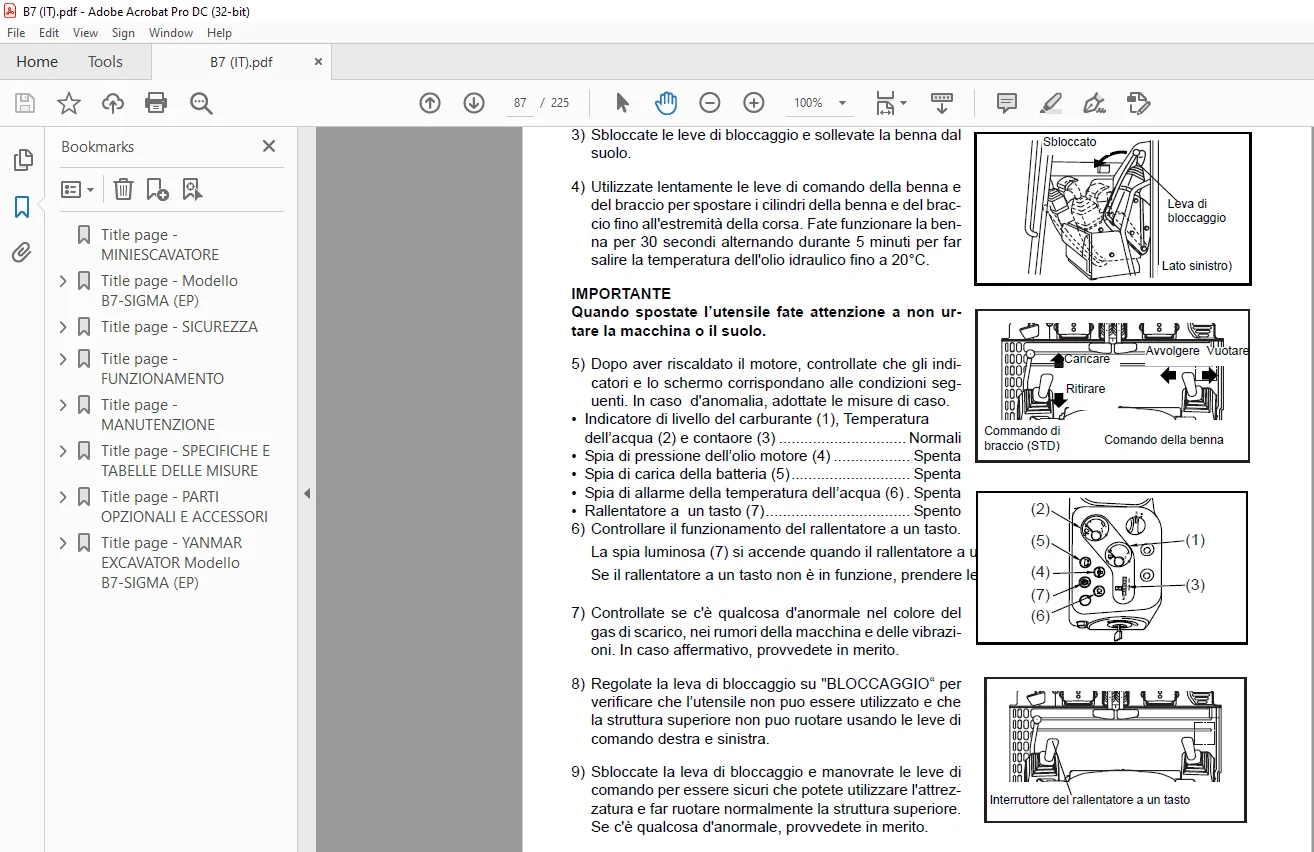Click the Save file icon
Image resolution: width=1314 pixels, height=852 pixels.
coord(25,103)
